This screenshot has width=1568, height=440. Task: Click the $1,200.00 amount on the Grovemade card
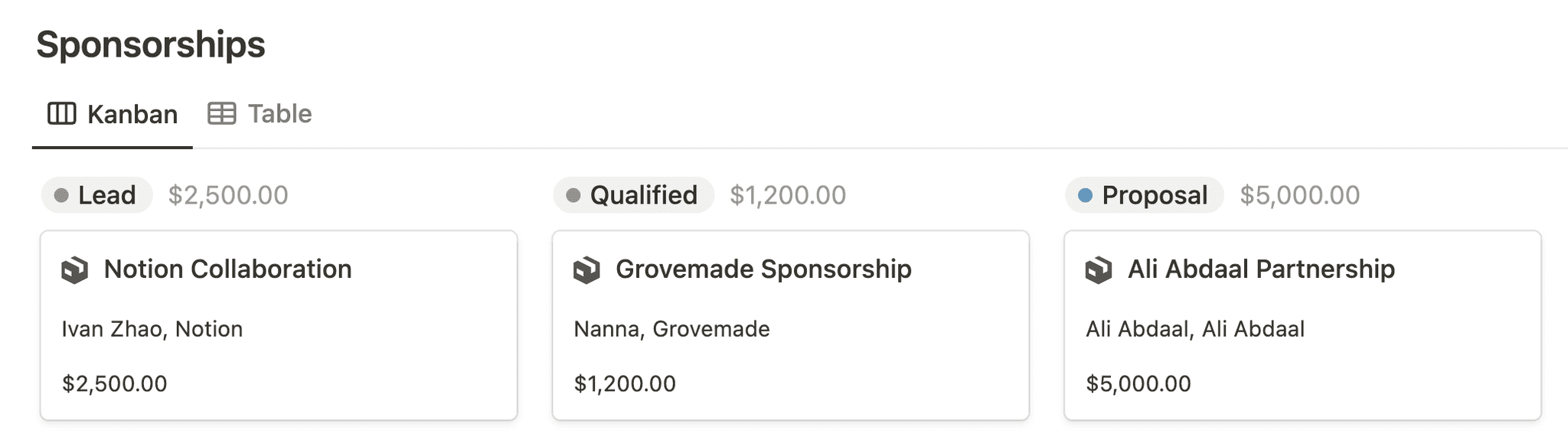pyautogui.click(x=625, y=383)
